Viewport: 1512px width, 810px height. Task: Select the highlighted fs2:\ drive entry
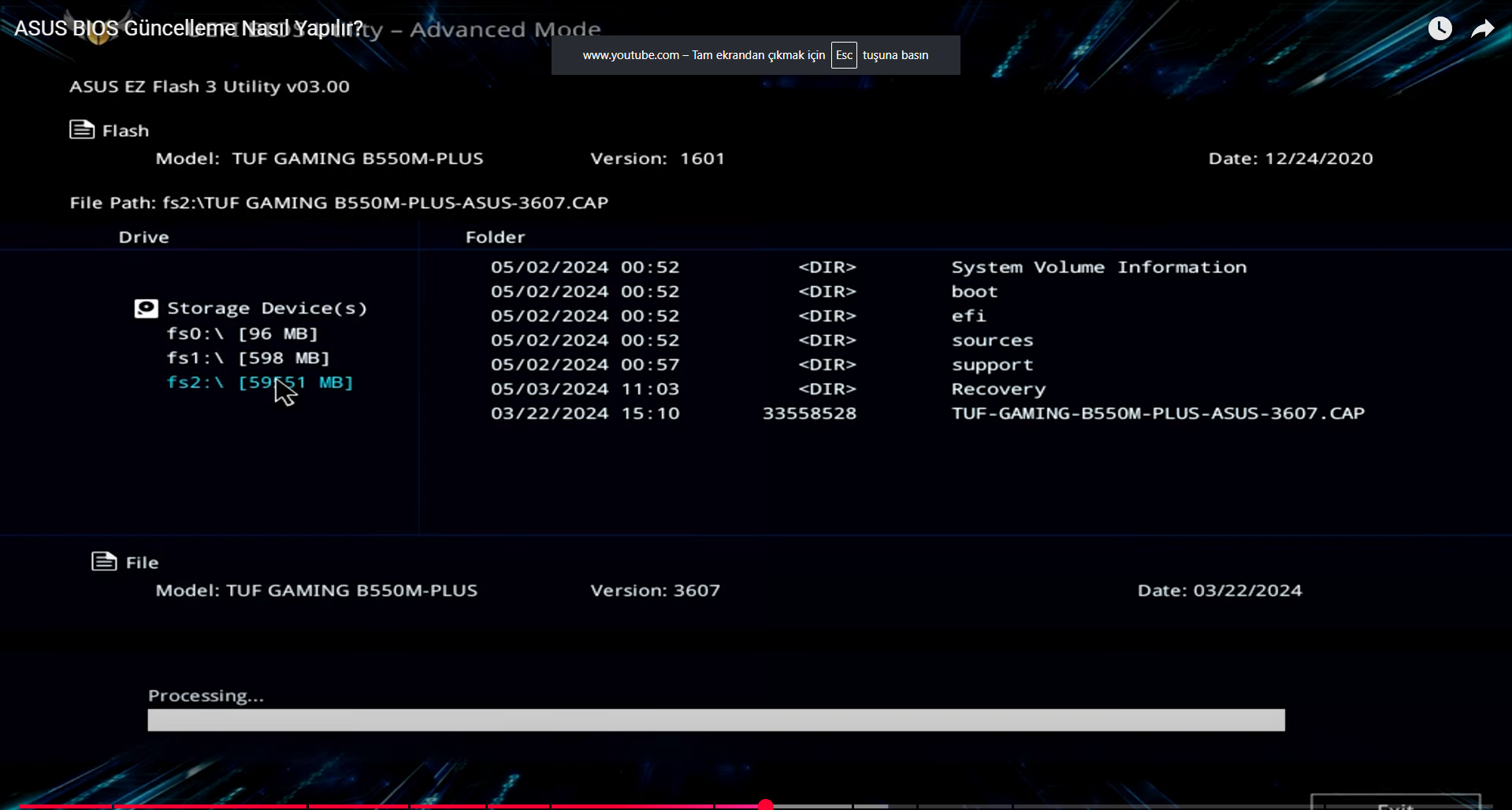pyautogui.click(x=260, y=382)
